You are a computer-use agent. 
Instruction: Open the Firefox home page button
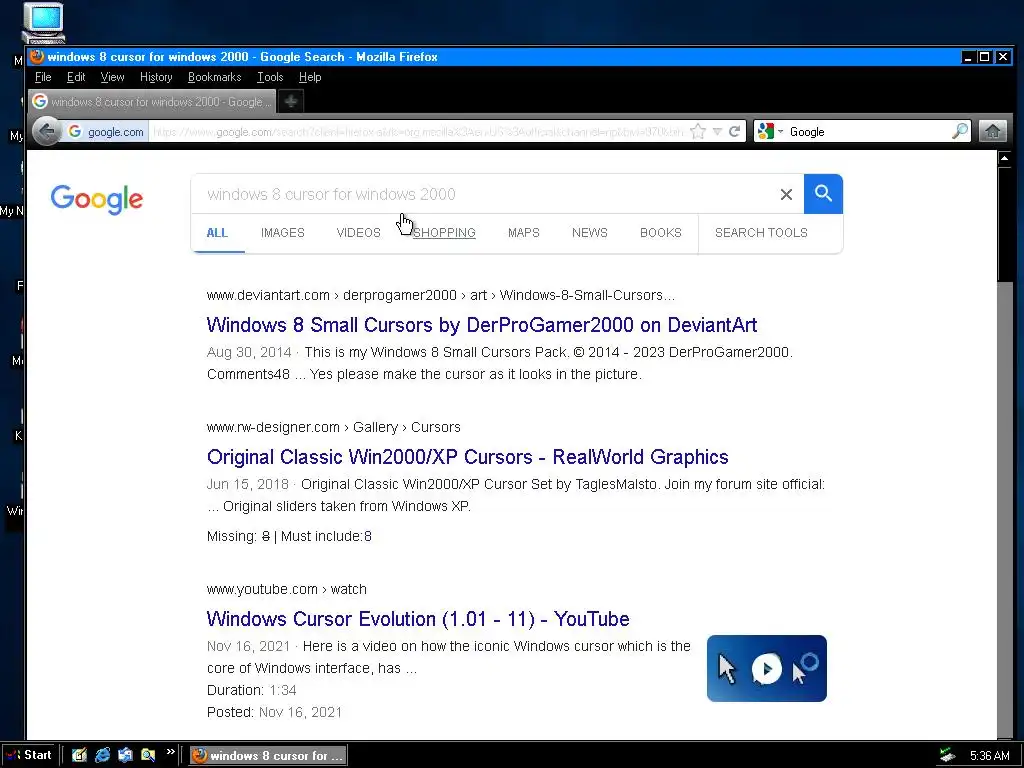click(x=993, y=131)
